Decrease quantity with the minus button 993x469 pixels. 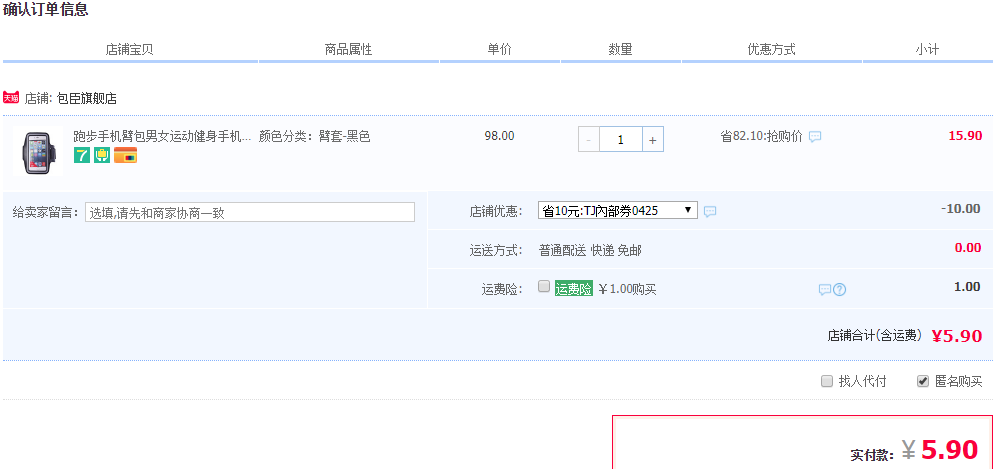coord(588,140)
